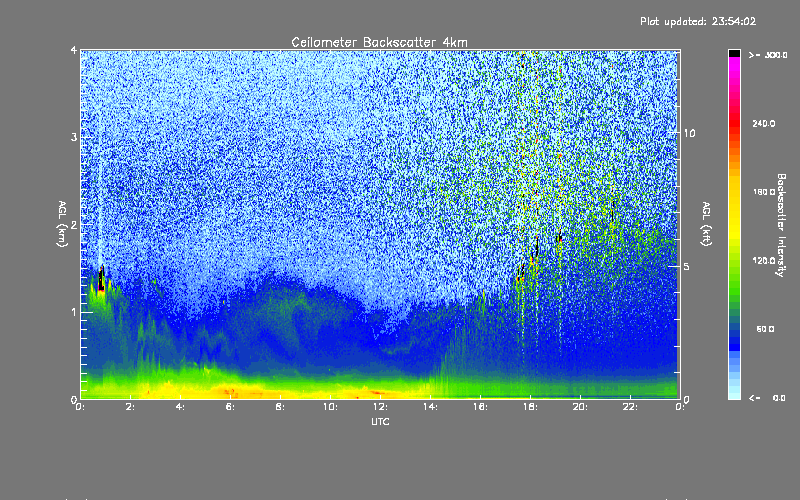This screenshot has width=800, height=500.
Task: Click the '8:' UTC tick label
Action: click(x=281, y=407)
